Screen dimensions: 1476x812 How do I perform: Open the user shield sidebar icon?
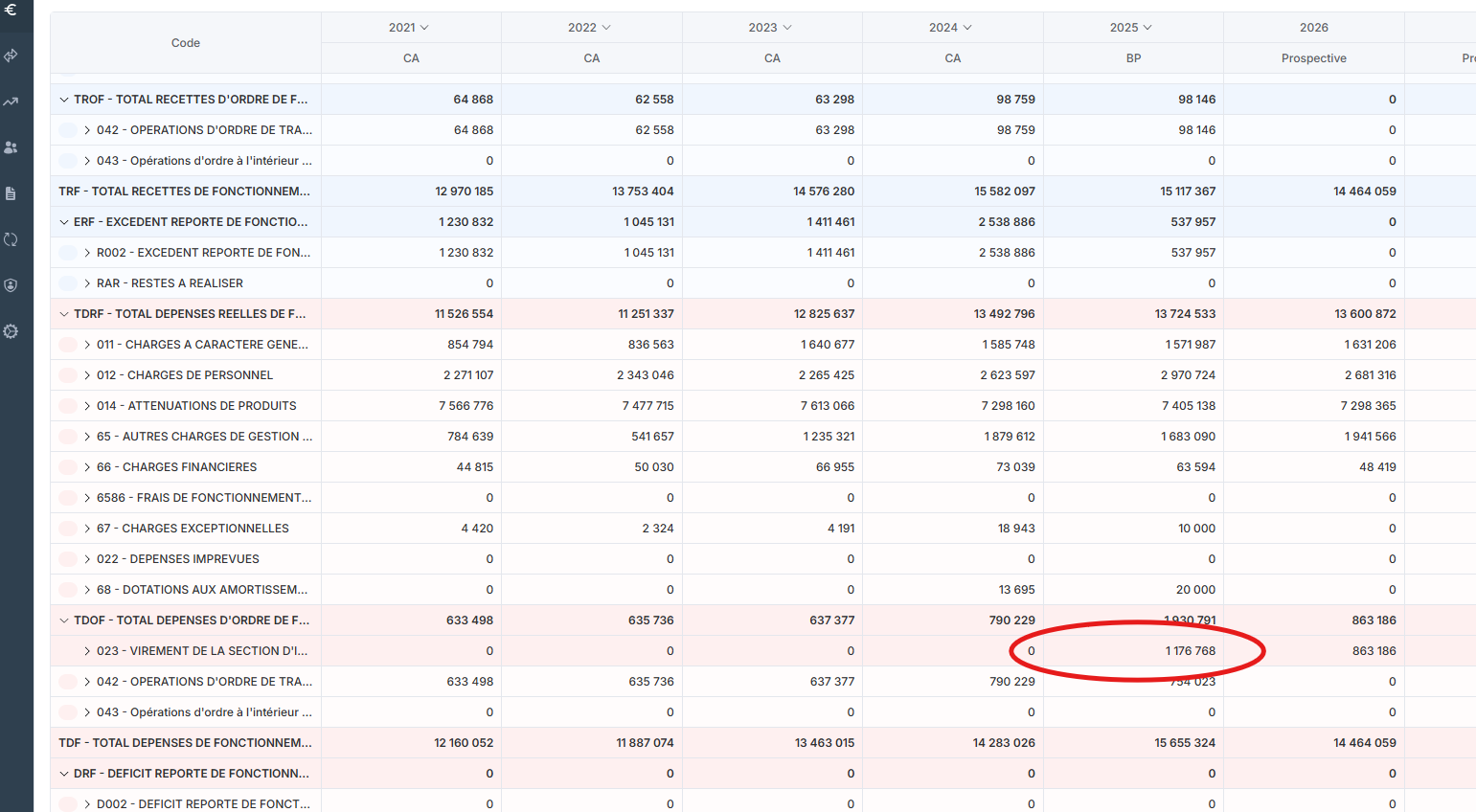[11, 285]
